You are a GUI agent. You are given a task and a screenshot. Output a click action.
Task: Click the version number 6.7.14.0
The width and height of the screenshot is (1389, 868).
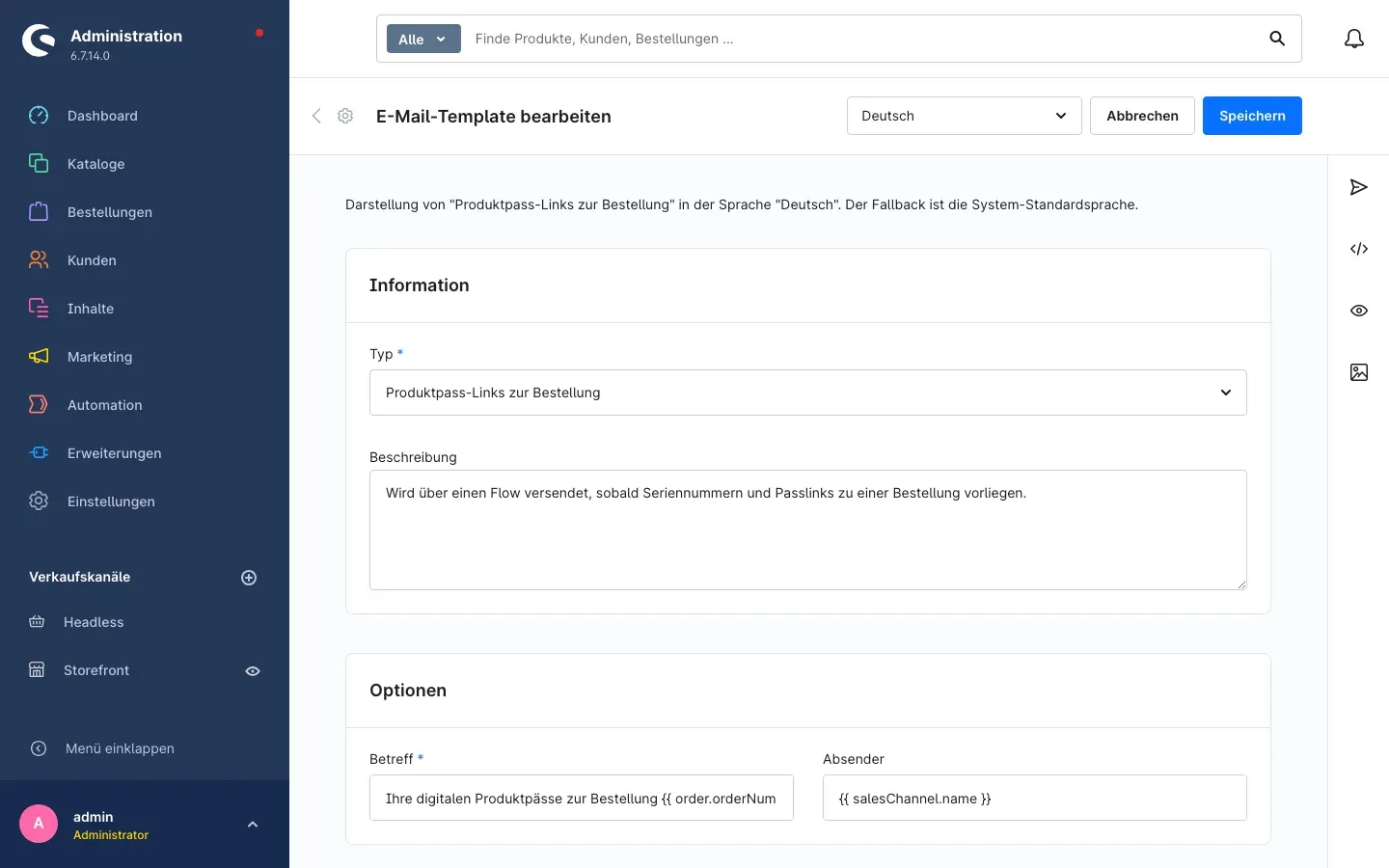pyautogui.click(x=90, y=56)
